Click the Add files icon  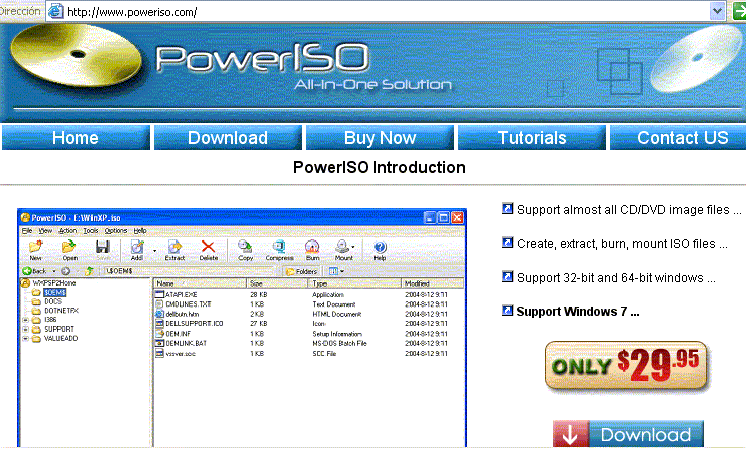coord(137,246)
